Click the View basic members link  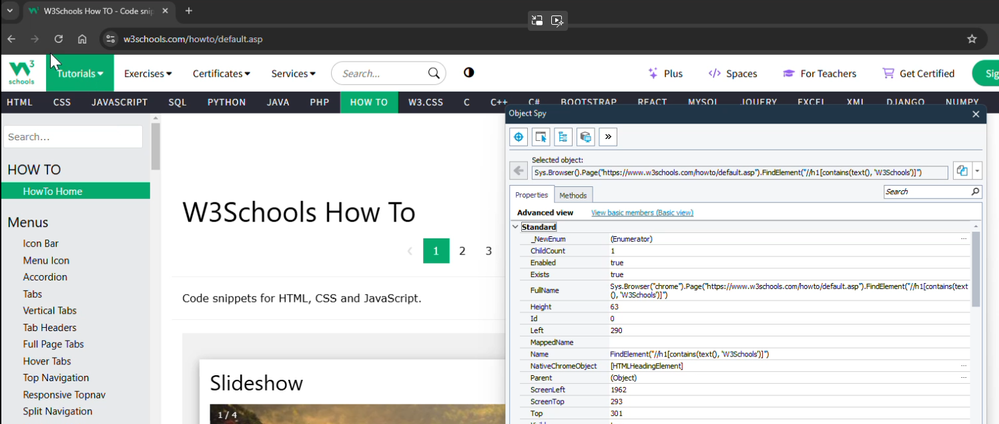[x=642, y=212]
